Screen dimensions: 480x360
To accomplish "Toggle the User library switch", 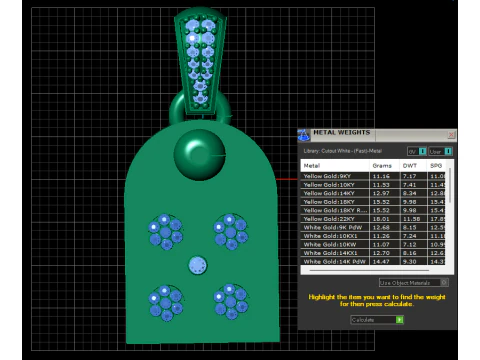I will click(440, 151).
